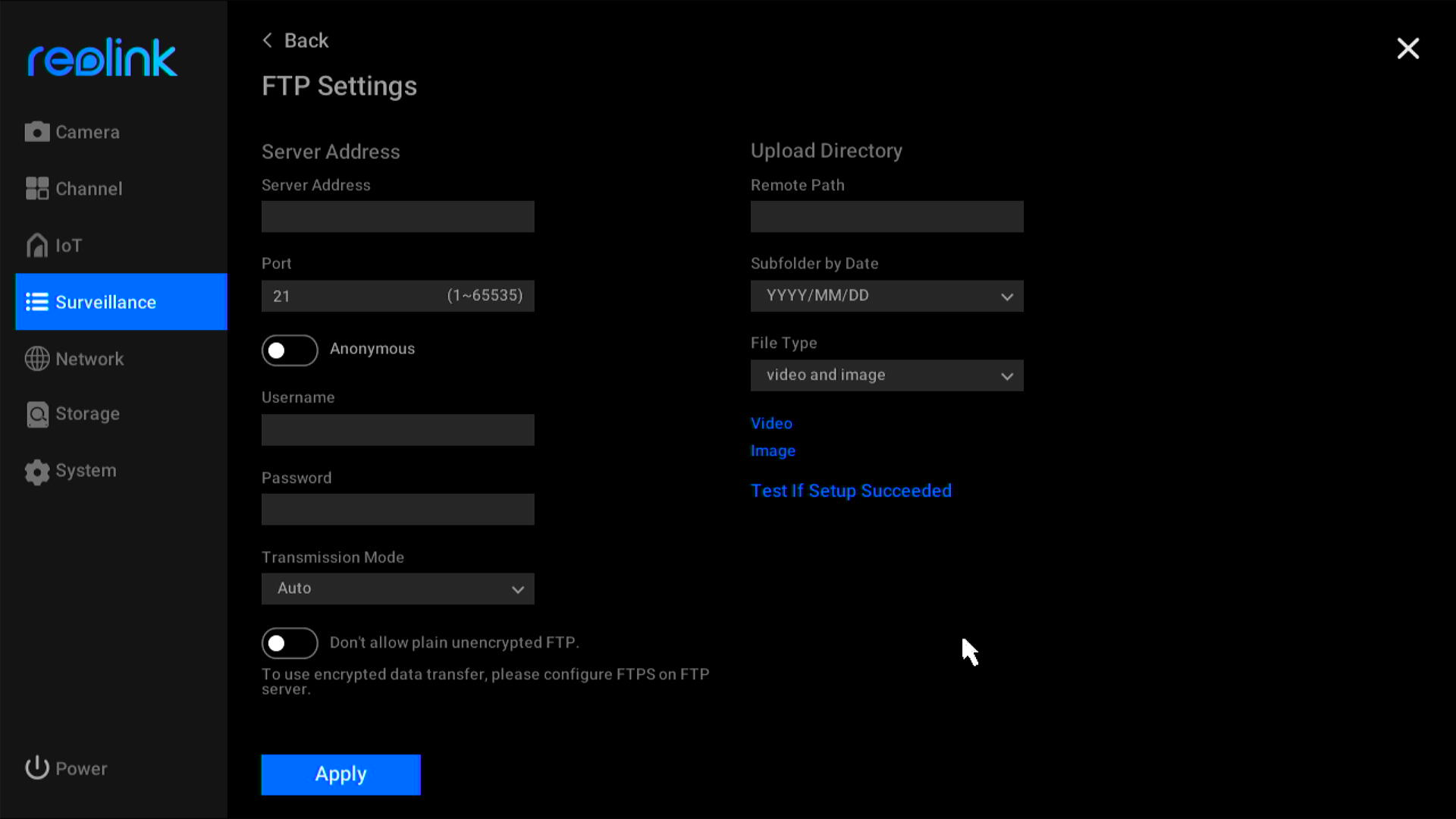Click the Video link under File Type

tap(772, 422)
